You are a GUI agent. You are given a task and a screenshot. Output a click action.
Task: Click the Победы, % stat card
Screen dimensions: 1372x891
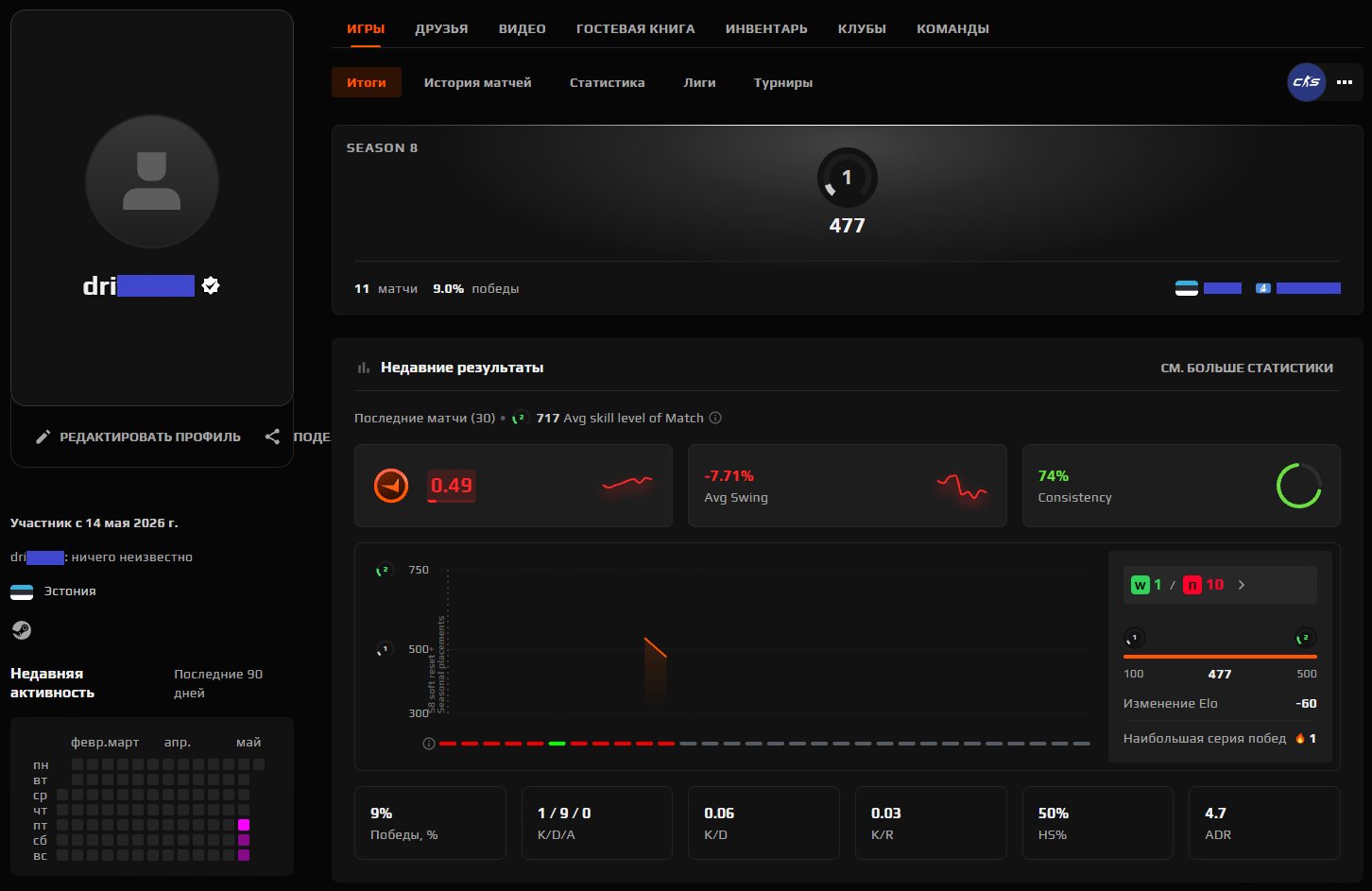click(430, 823)
